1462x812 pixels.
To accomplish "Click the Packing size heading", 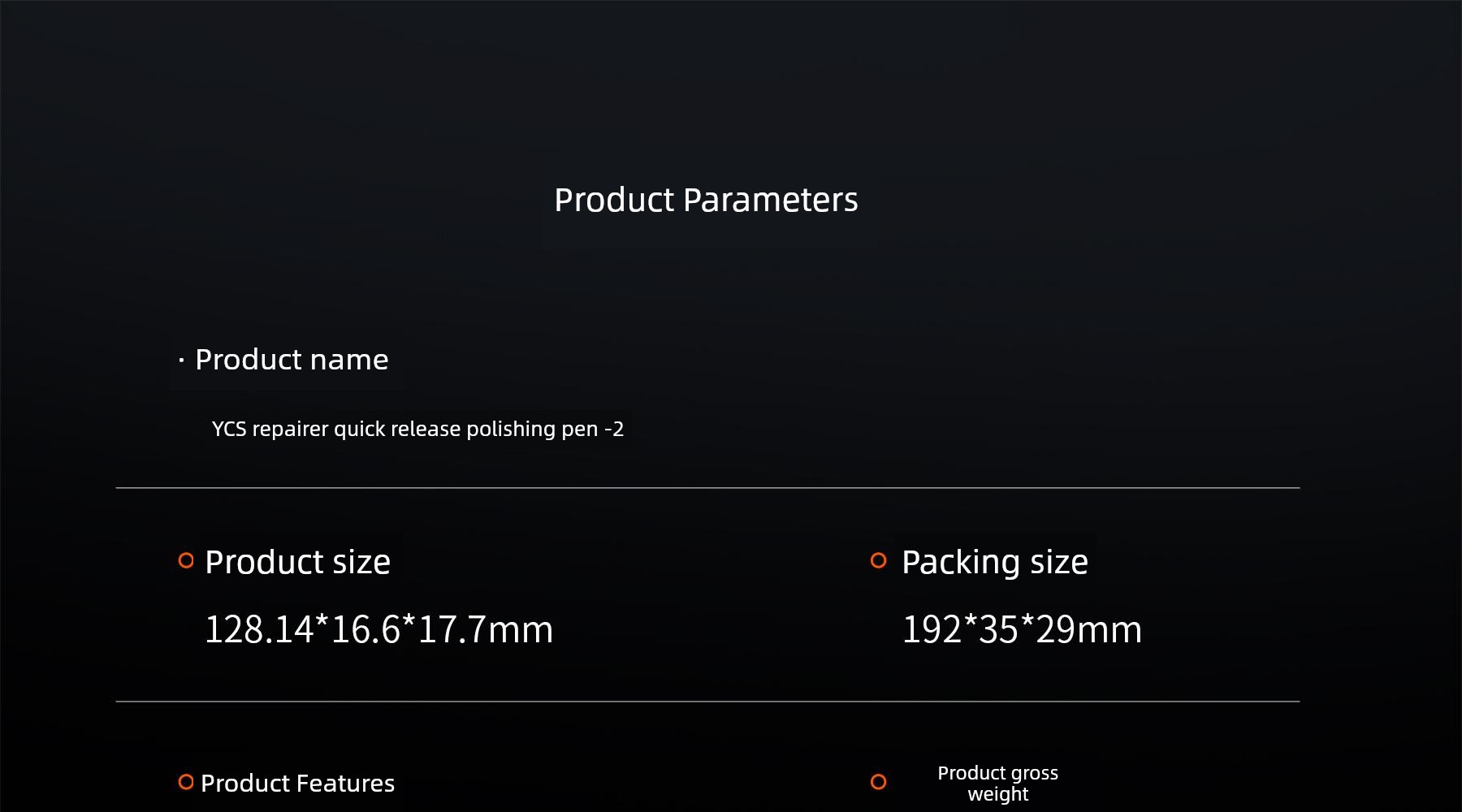I will (994, 562).
